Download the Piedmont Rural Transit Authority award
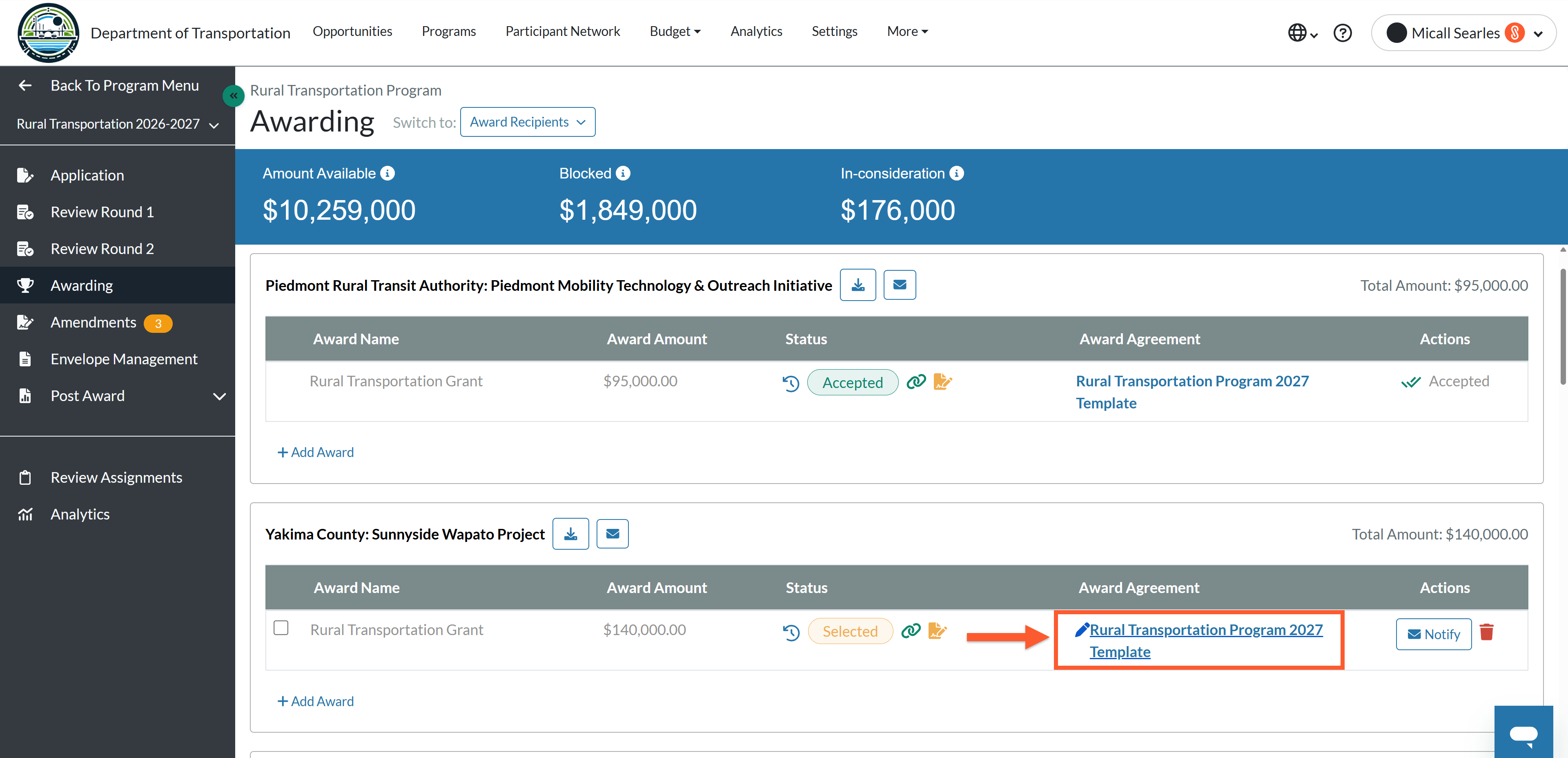The height and width of the screenshot is (758, 1568). [857, 284]
